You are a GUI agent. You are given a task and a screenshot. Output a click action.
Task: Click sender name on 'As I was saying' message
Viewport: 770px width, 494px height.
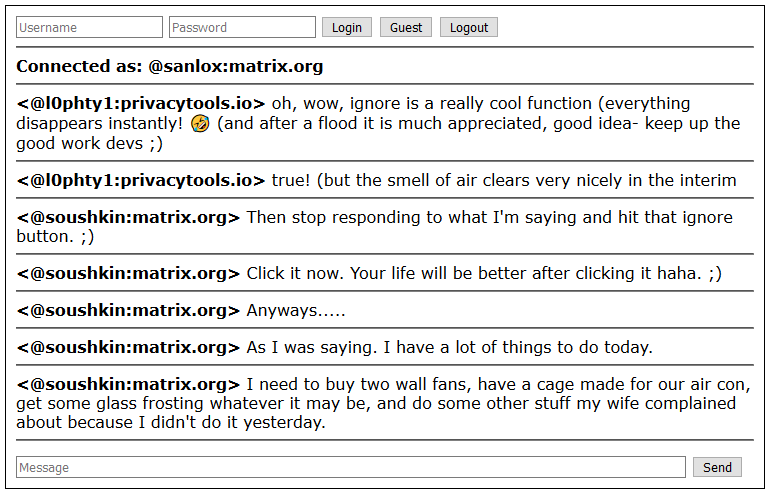[x=128, y=347]
